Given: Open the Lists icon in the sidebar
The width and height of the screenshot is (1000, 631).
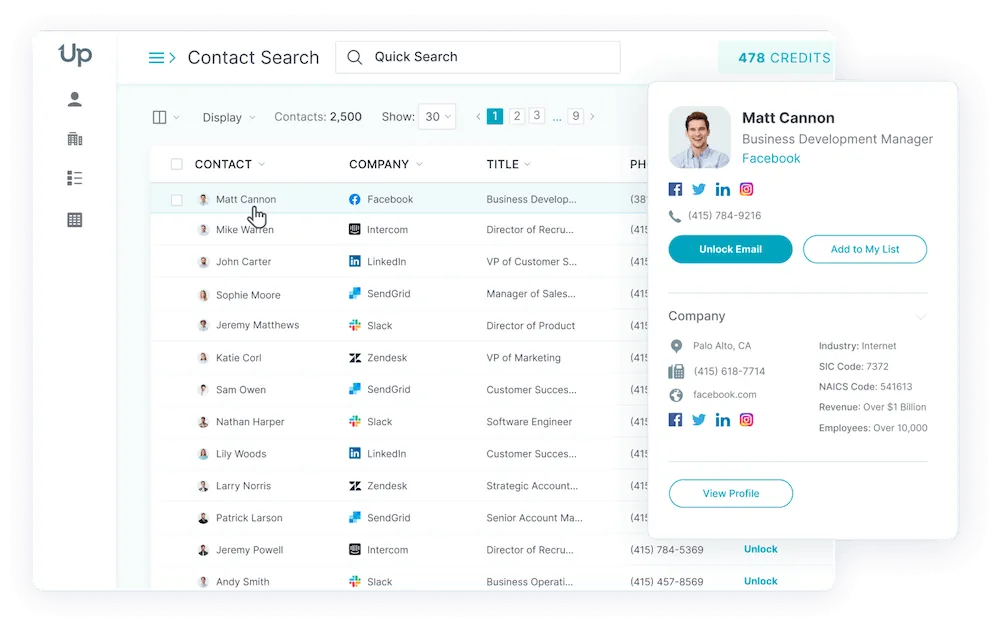Looking at the screenshot, I should (x=73, y=178).
